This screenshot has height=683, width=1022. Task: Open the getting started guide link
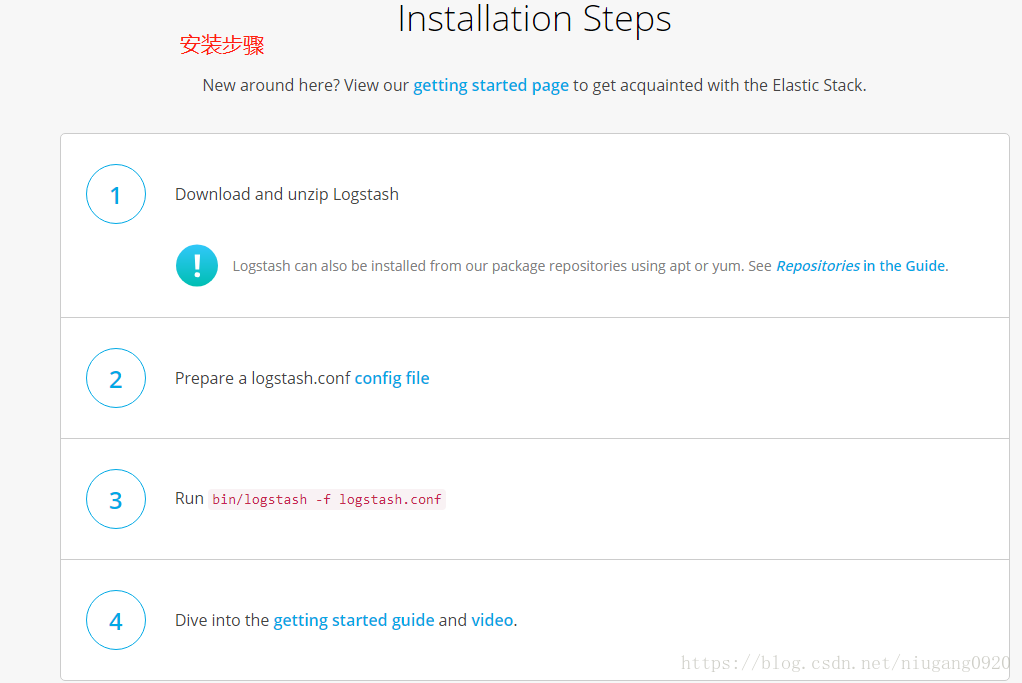click(x=354, y=620)
